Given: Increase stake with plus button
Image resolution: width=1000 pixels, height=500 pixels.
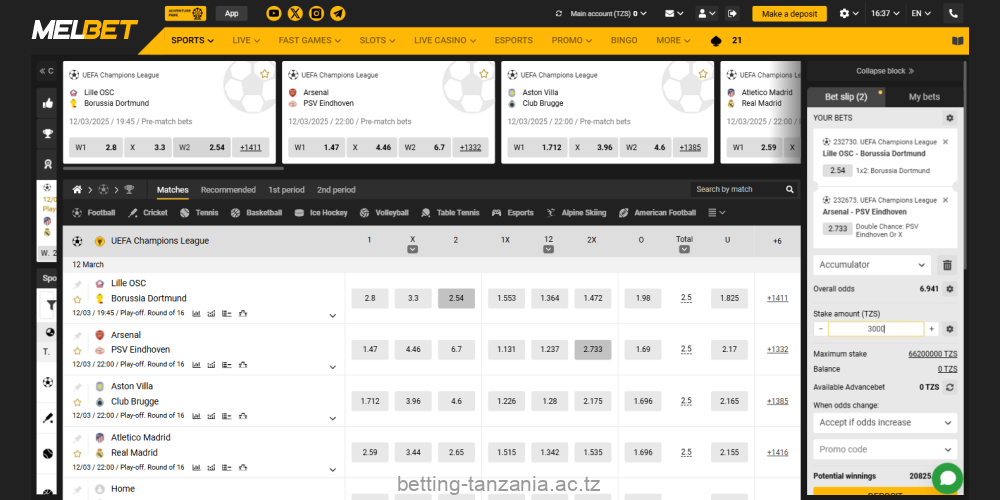Looking at the screenshot, I should click(x=932, y=329).
